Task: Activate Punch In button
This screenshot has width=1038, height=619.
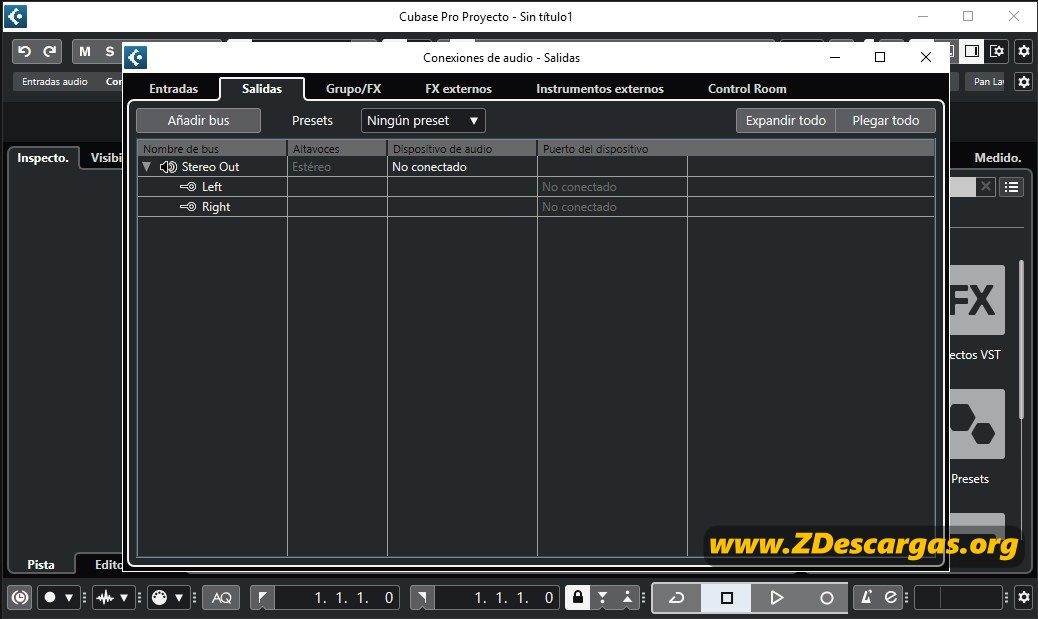Action: point(602,598)
